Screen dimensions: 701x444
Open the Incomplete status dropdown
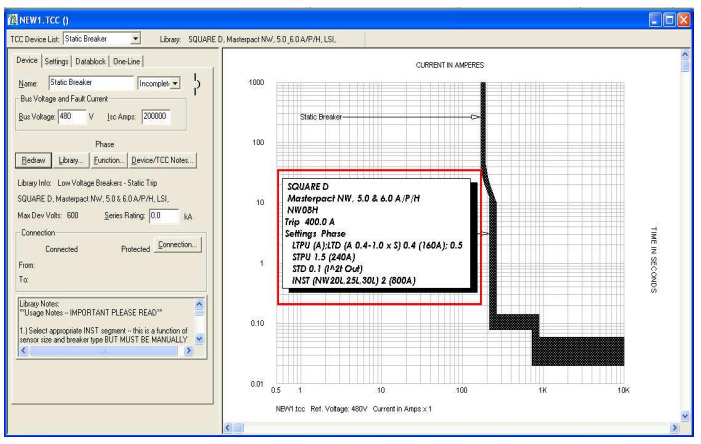pyautogui.click(x=175, y=83)
